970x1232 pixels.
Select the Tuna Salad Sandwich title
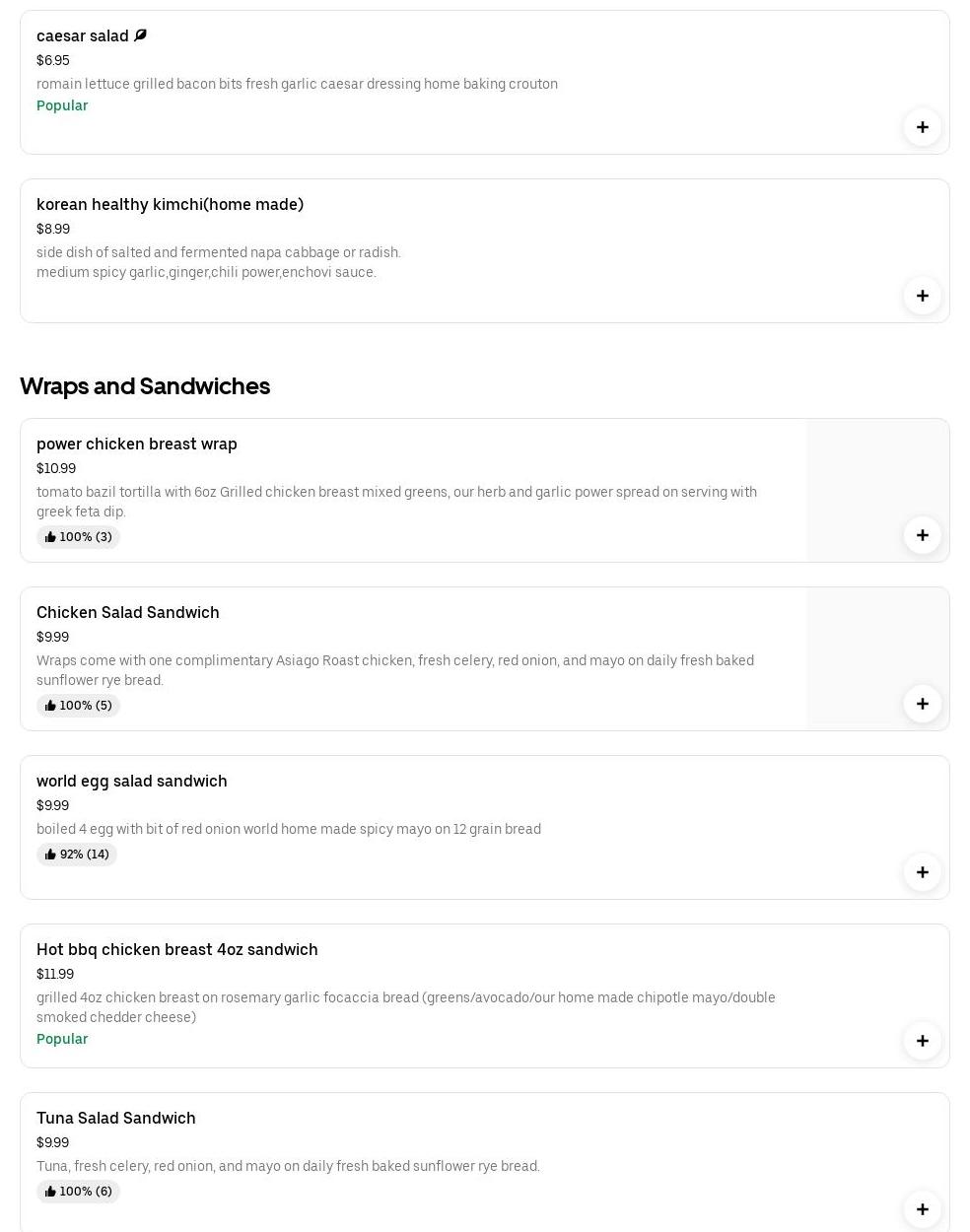(x=116, y=1118)
